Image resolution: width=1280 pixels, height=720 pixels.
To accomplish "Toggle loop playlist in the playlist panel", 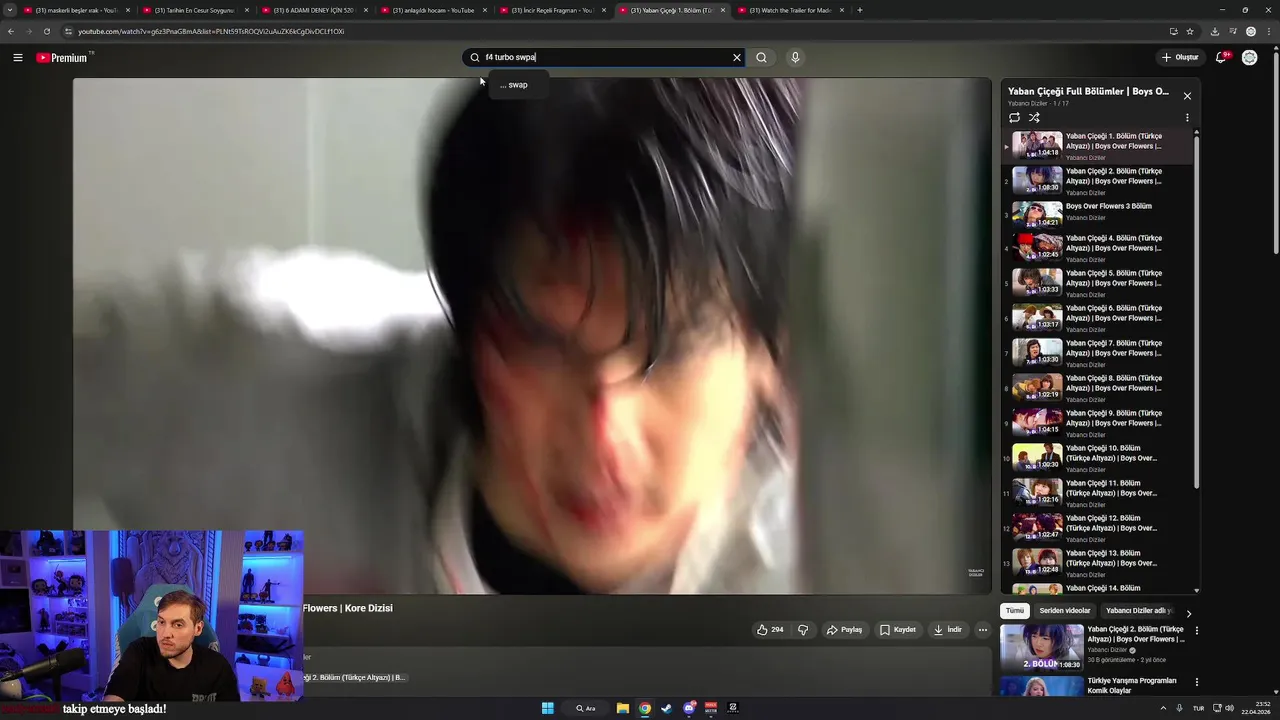I will click(1014, 118).
